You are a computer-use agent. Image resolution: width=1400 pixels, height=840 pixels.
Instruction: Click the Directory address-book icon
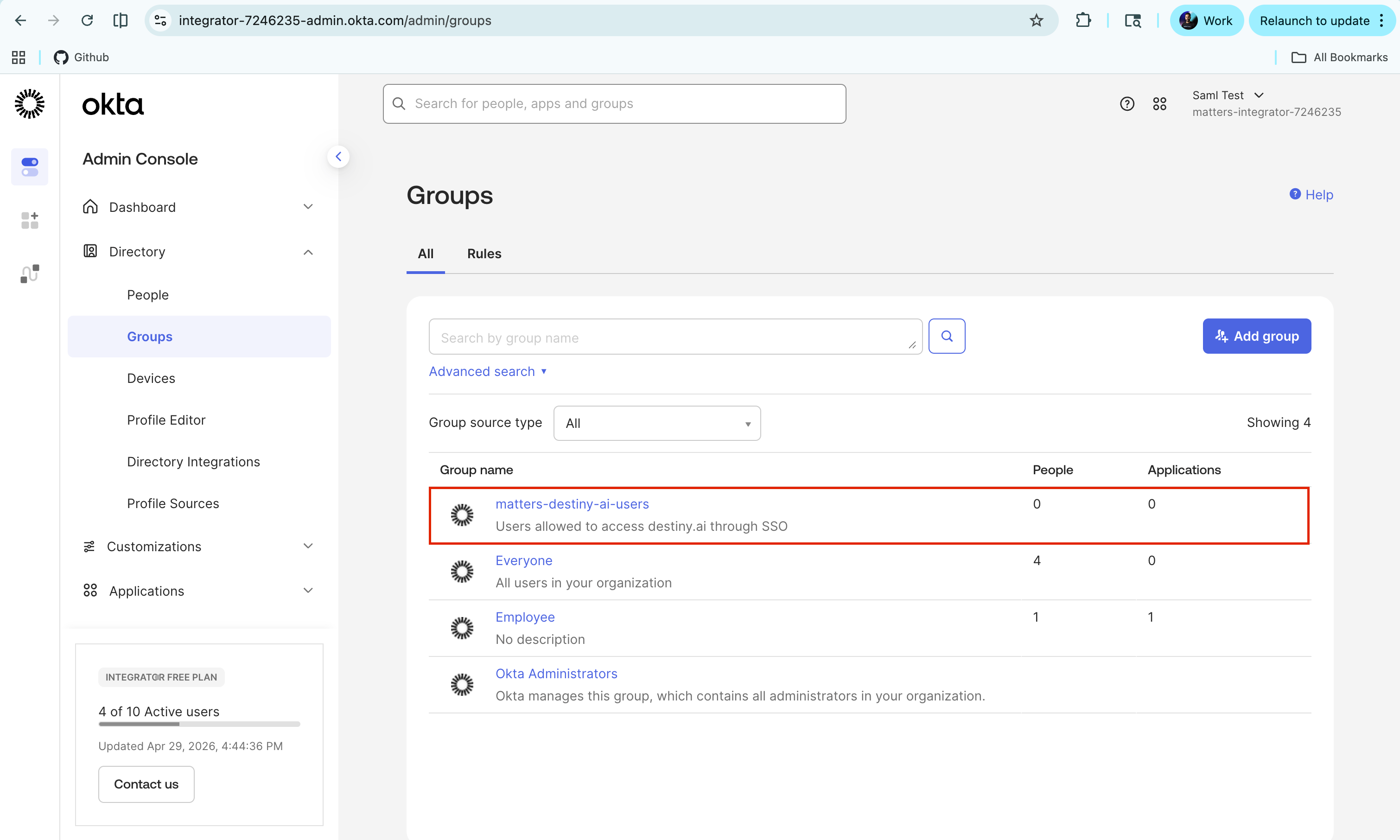click(90, 251)
